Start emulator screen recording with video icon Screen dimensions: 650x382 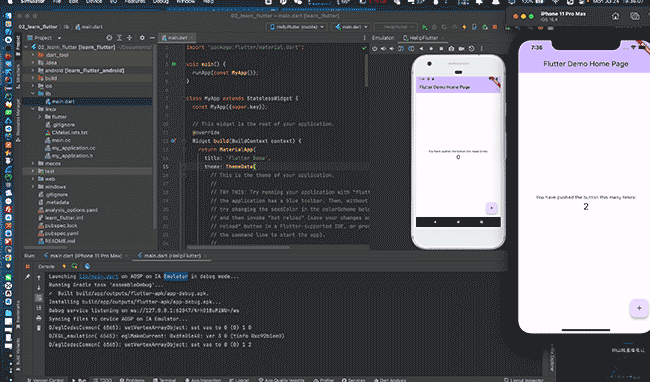[461, 48]
